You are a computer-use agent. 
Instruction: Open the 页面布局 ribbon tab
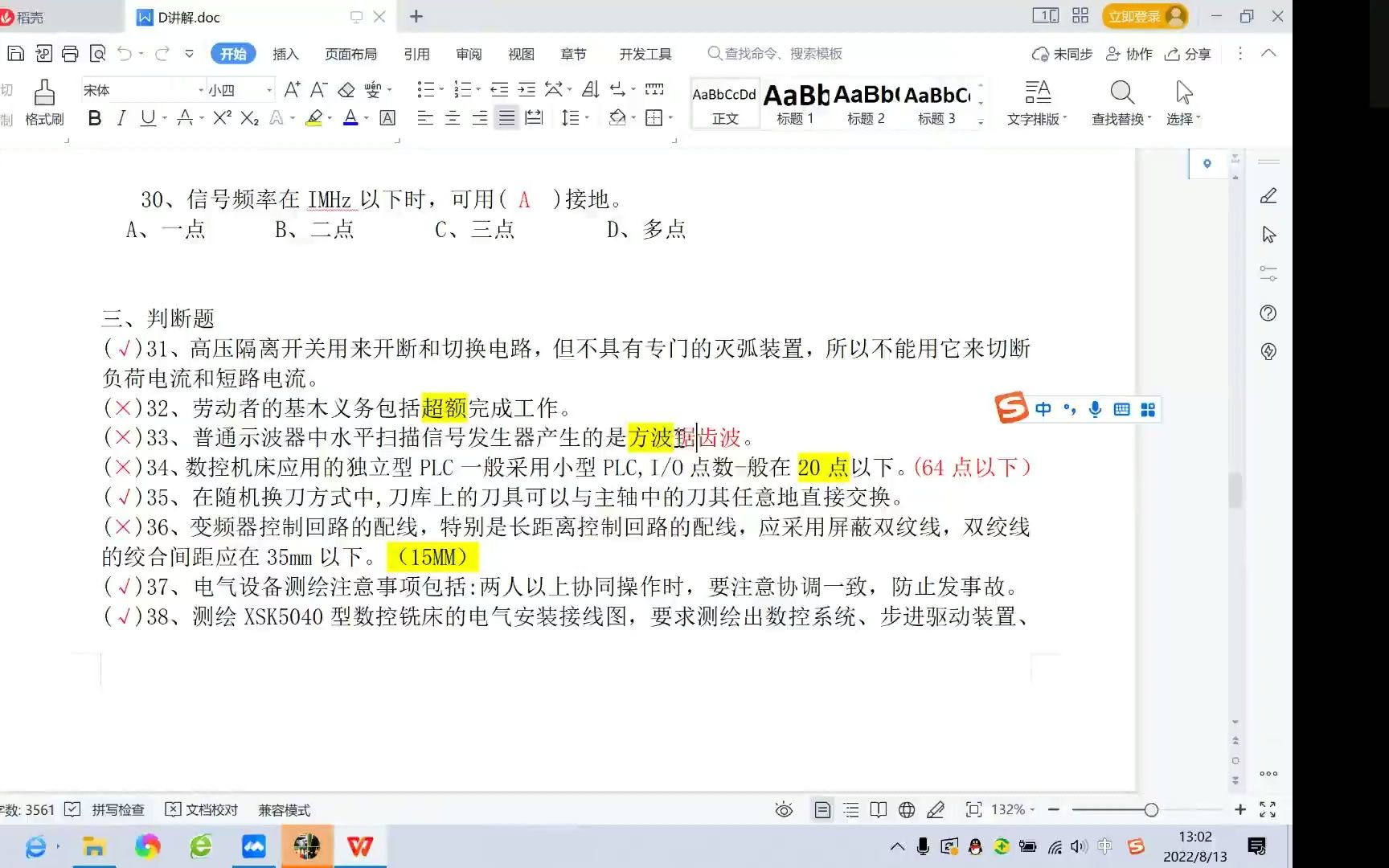[x=350, y=54]
